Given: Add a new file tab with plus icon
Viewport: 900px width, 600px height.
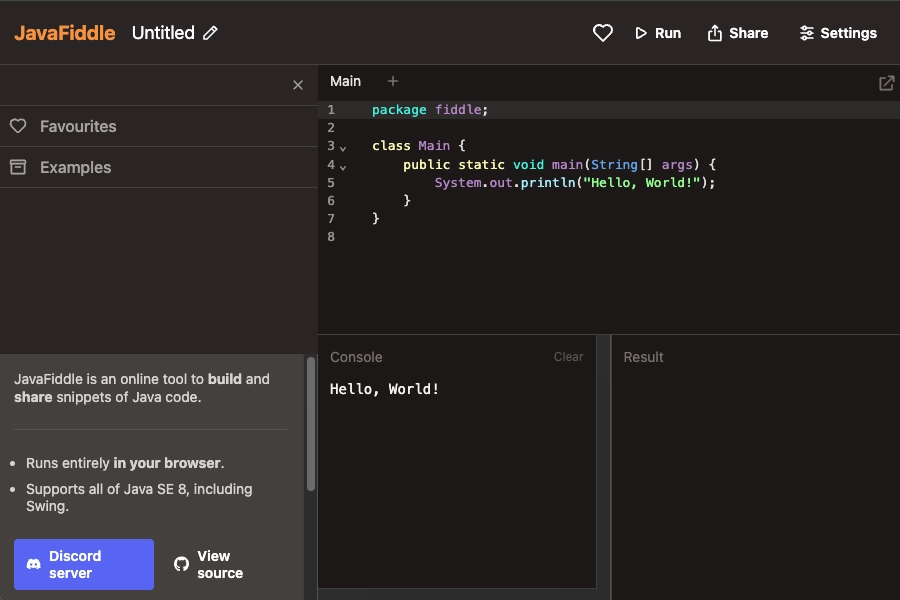Looking at the screenshot, I should pos(393,81).
